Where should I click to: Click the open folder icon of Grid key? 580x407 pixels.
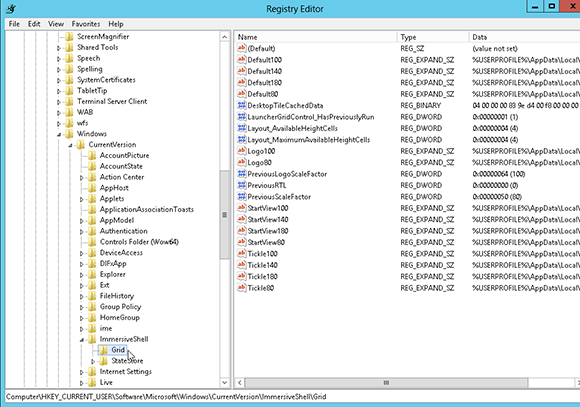104,350
